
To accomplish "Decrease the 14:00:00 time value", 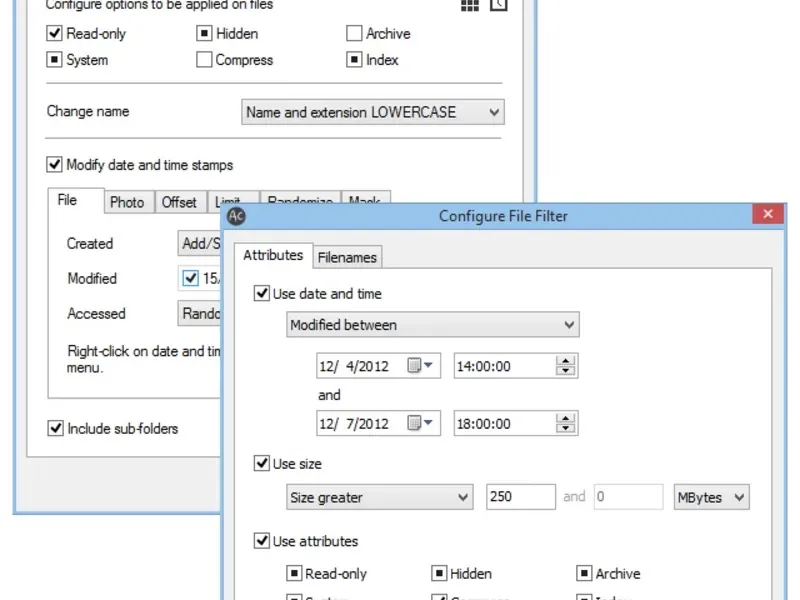I will (x=565, y=371).
